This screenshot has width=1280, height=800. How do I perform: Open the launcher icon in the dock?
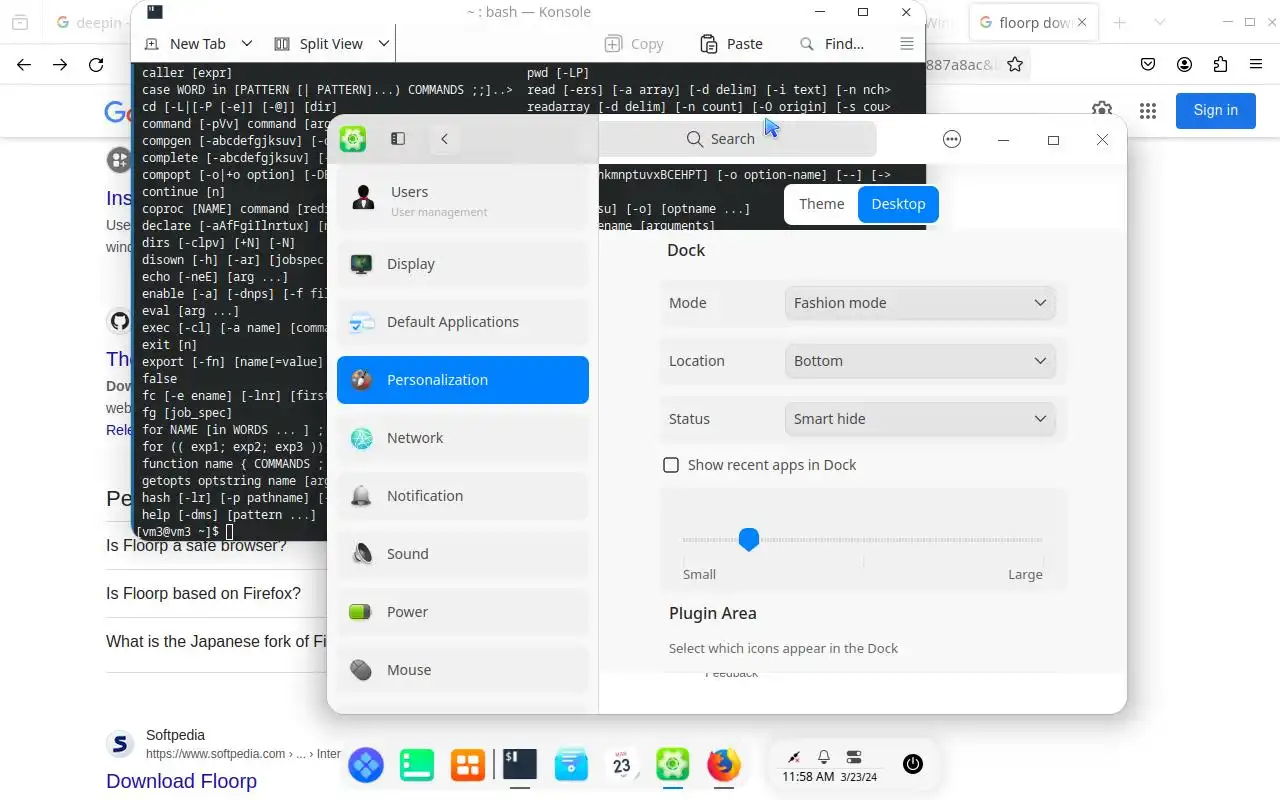tap(366, 765)
